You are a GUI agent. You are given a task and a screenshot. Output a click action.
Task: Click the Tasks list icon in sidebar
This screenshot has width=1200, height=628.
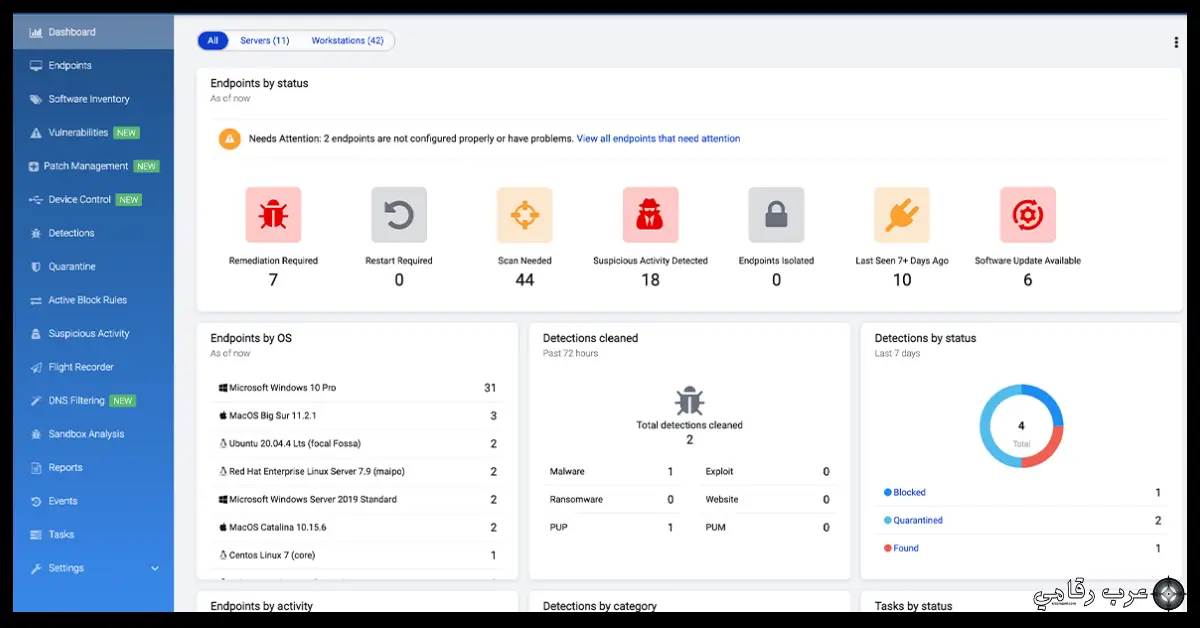(x=36, y=535)
